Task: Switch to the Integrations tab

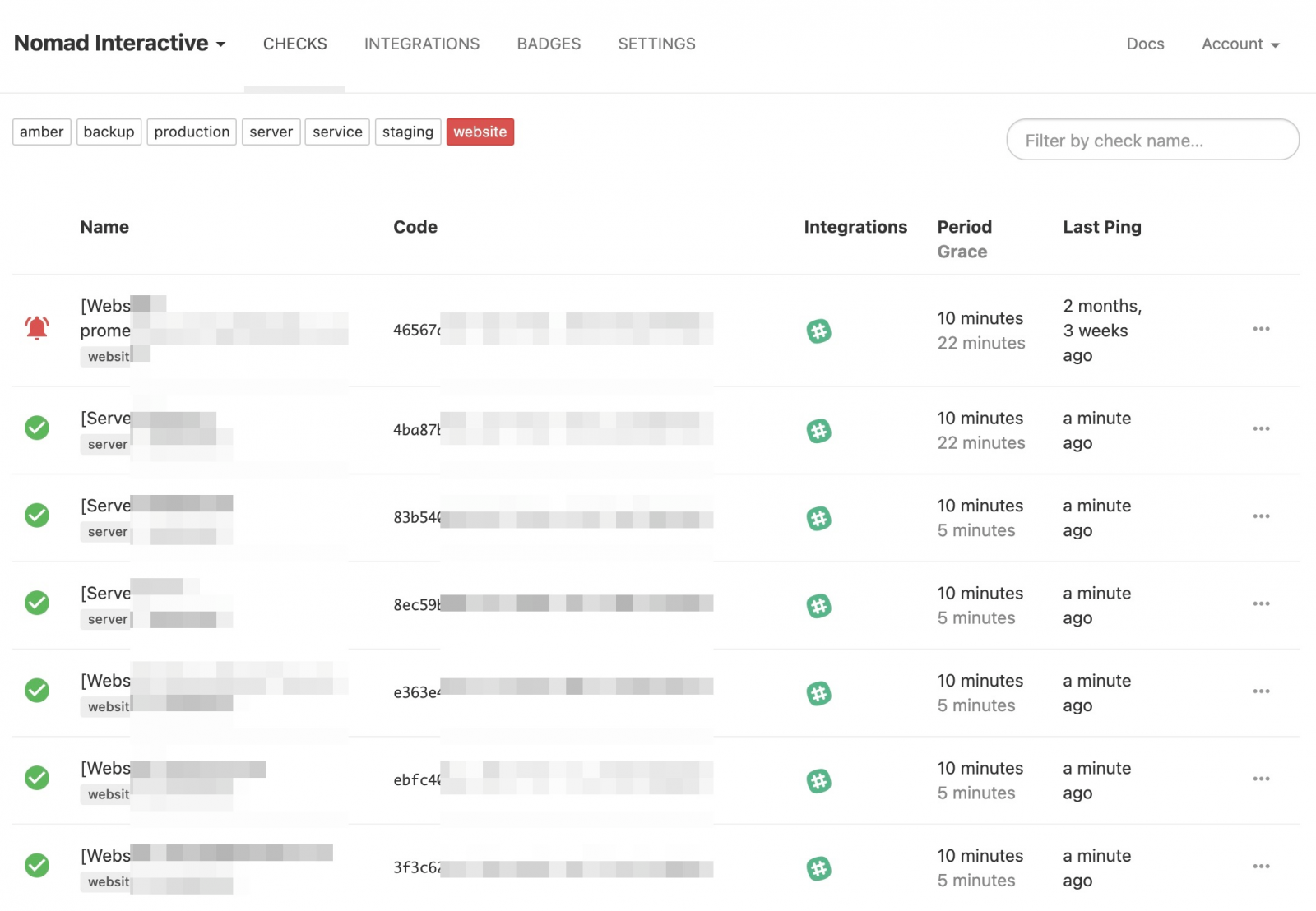Action: (421, 44)
